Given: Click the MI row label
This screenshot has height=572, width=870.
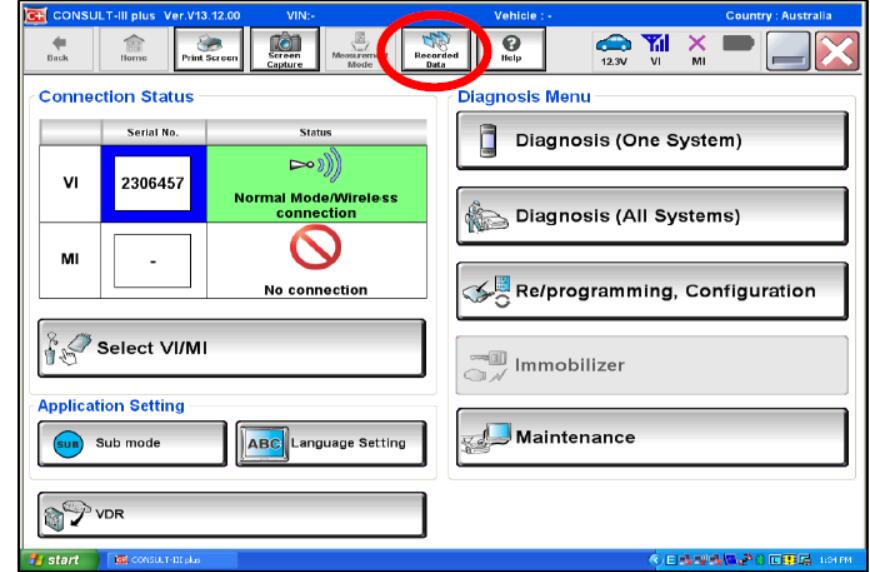Looking at the screenshot, I should click(70, 260).
